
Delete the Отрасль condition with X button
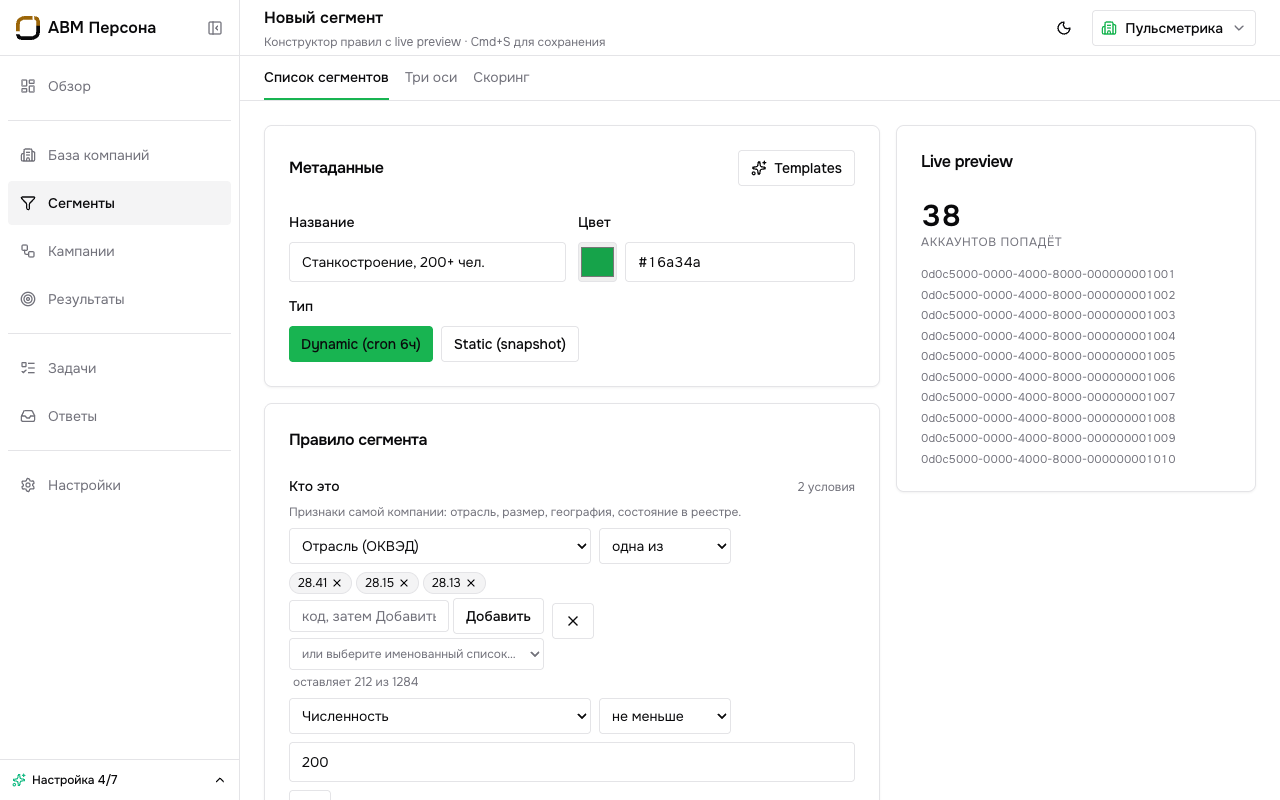click(x=573, y=621)
